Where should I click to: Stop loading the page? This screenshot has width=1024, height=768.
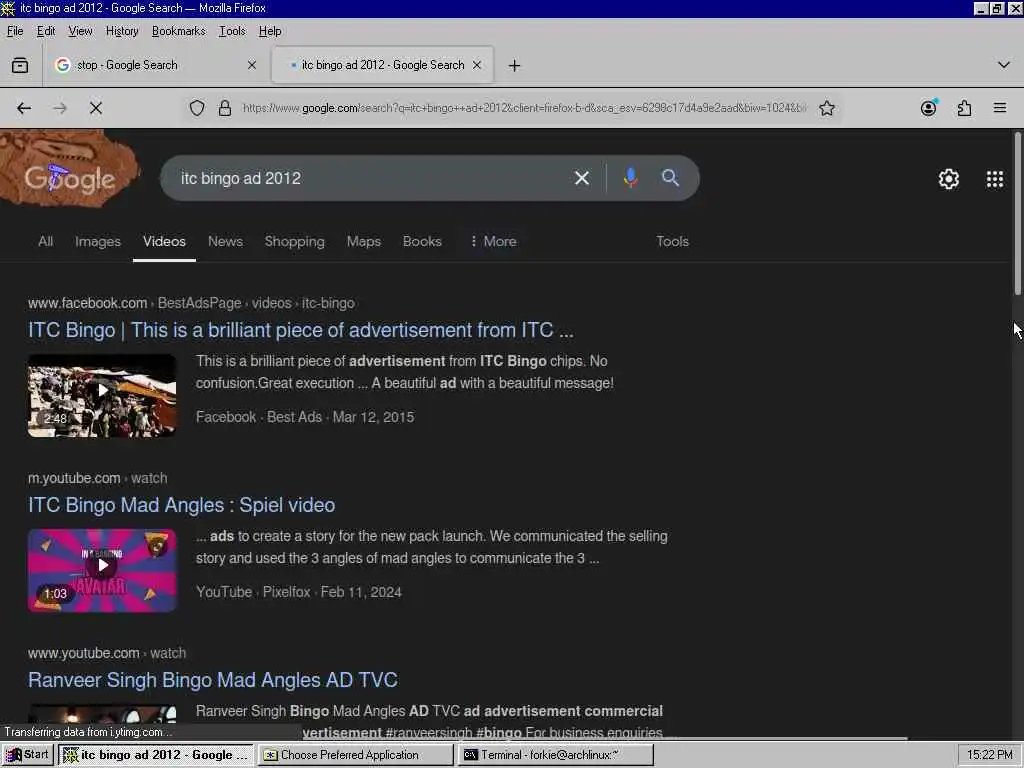click(x=96, y=108)
